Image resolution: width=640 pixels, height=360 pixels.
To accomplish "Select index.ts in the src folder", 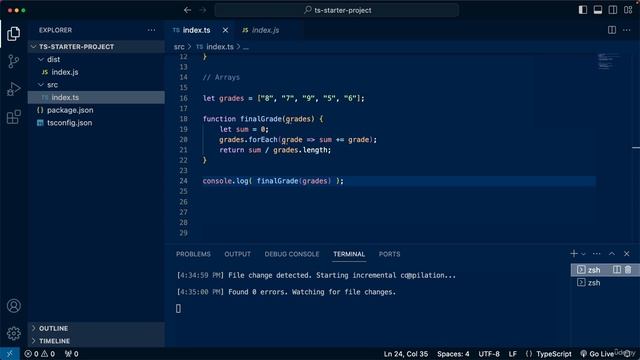I will click(x=96, y=97).
